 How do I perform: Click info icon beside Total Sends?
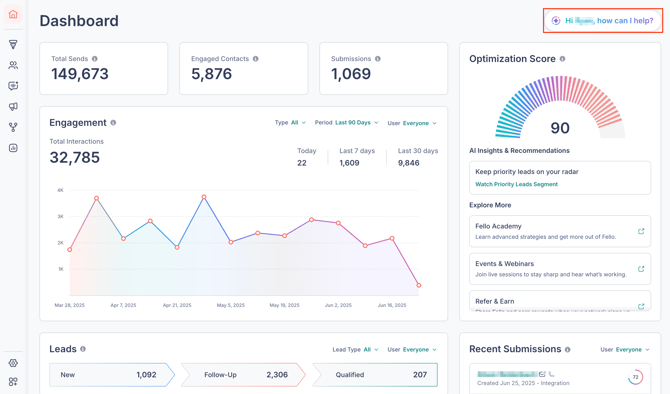[x=94, y=59]
